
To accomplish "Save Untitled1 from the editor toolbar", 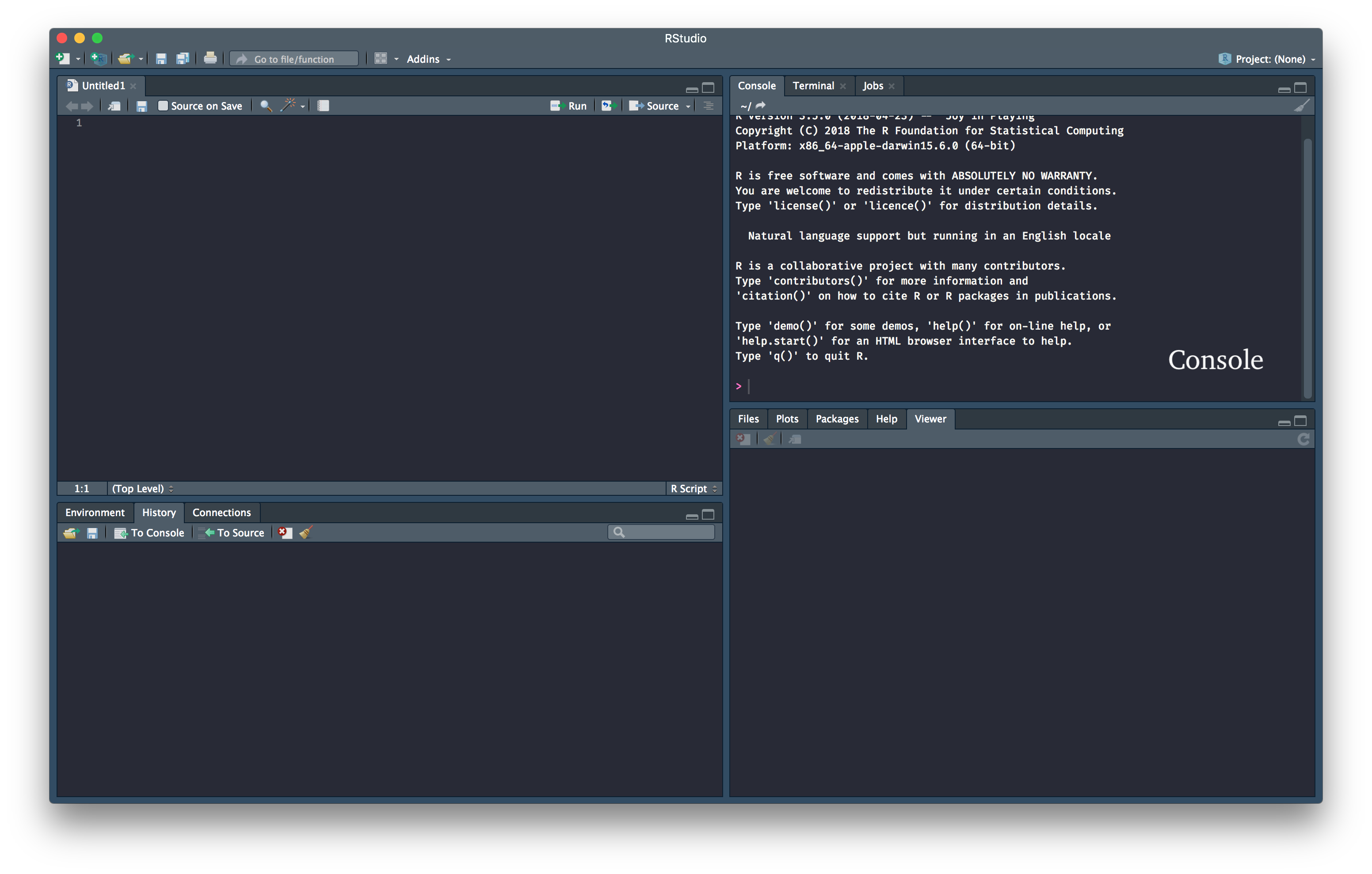I will coord(142,106).
